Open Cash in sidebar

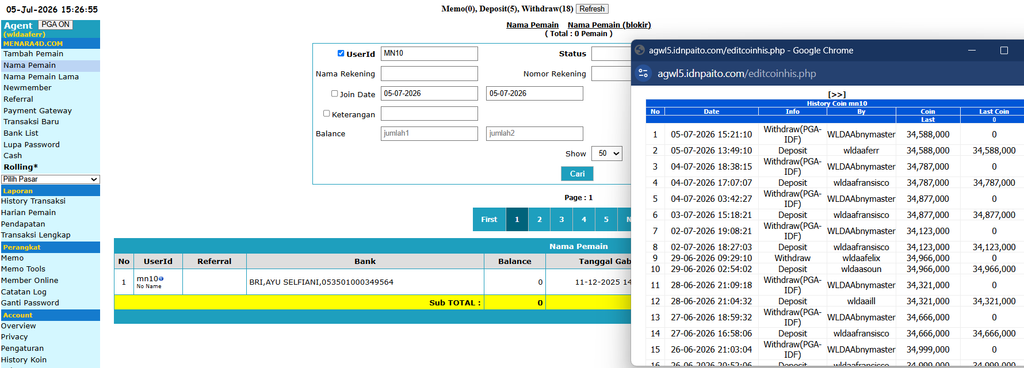pyautogui.click(x=12, y=155)
